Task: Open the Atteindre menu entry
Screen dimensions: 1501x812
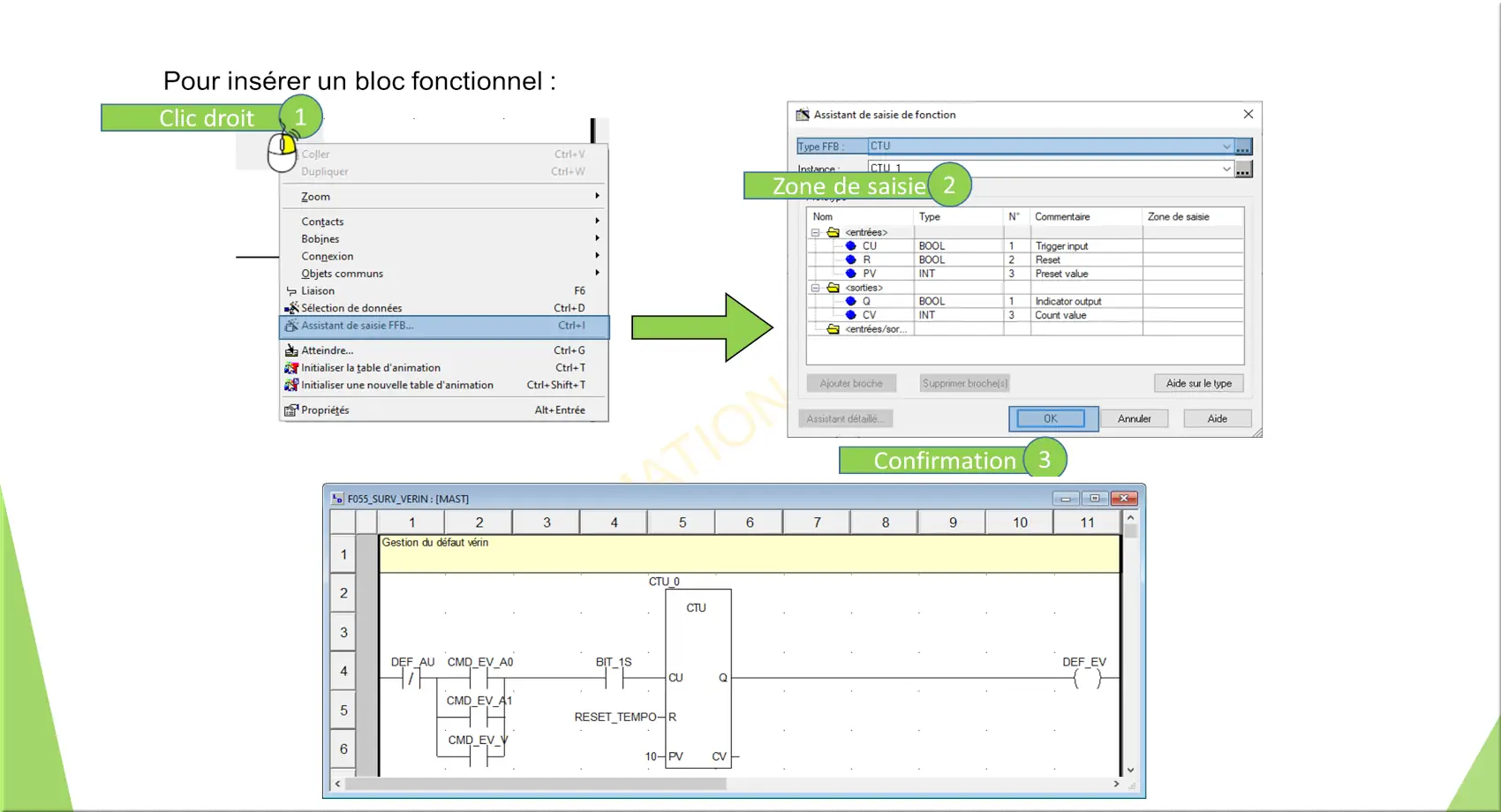Action: 444,350
